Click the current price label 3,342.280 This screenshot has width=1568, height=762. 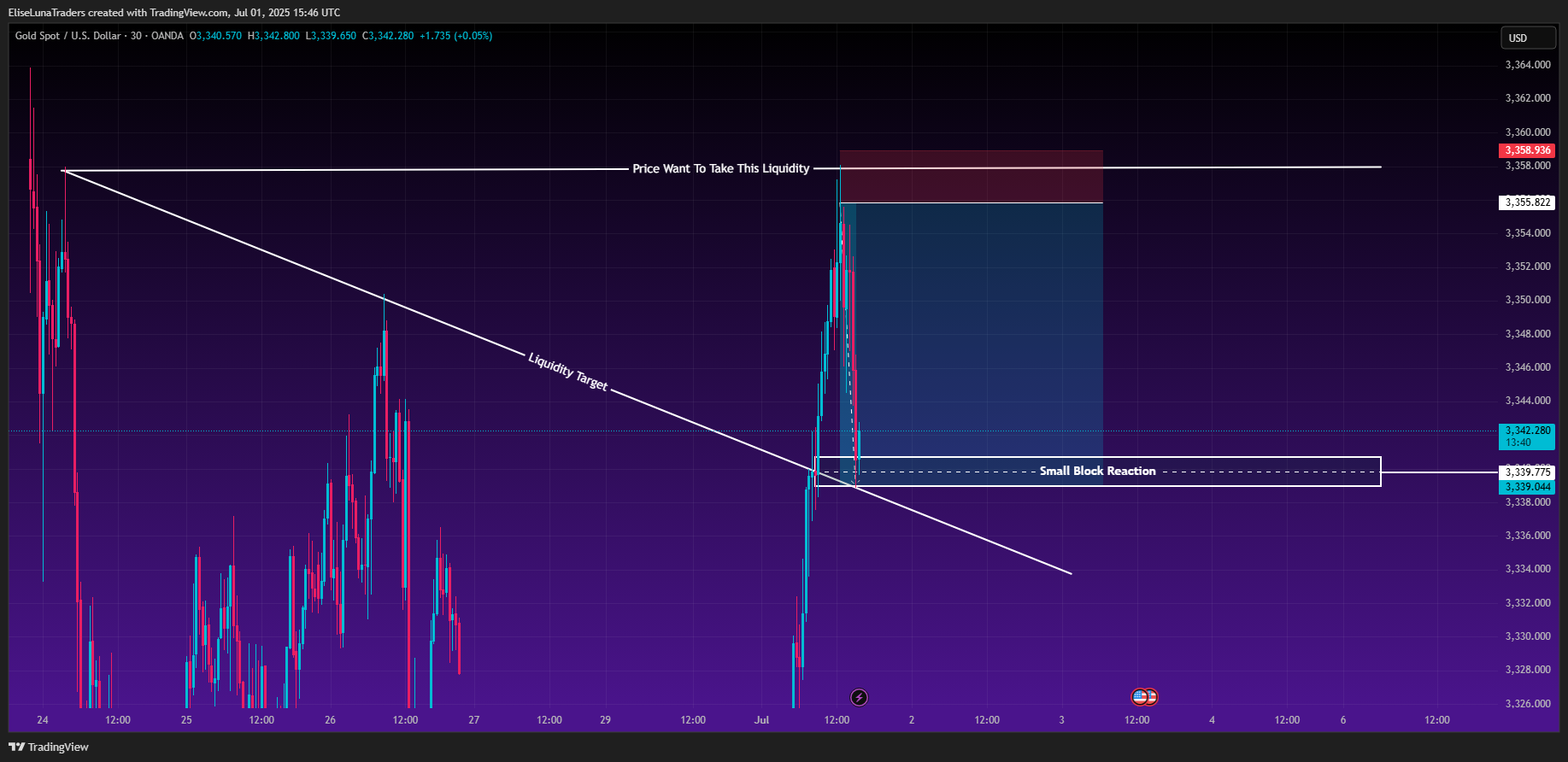pyautogui.click(x=1527, y=437)
